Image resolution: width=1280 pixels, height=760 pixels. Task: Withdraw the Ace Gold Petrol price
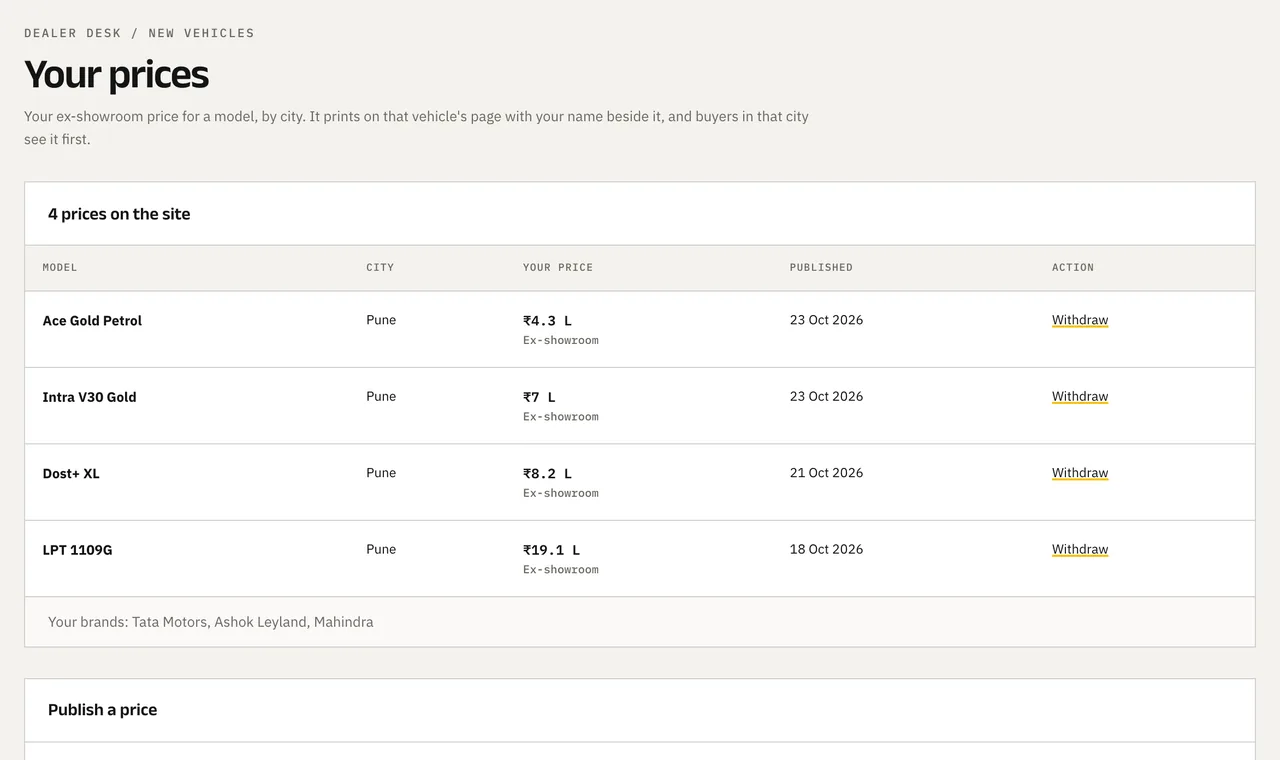click(1080, 320)
